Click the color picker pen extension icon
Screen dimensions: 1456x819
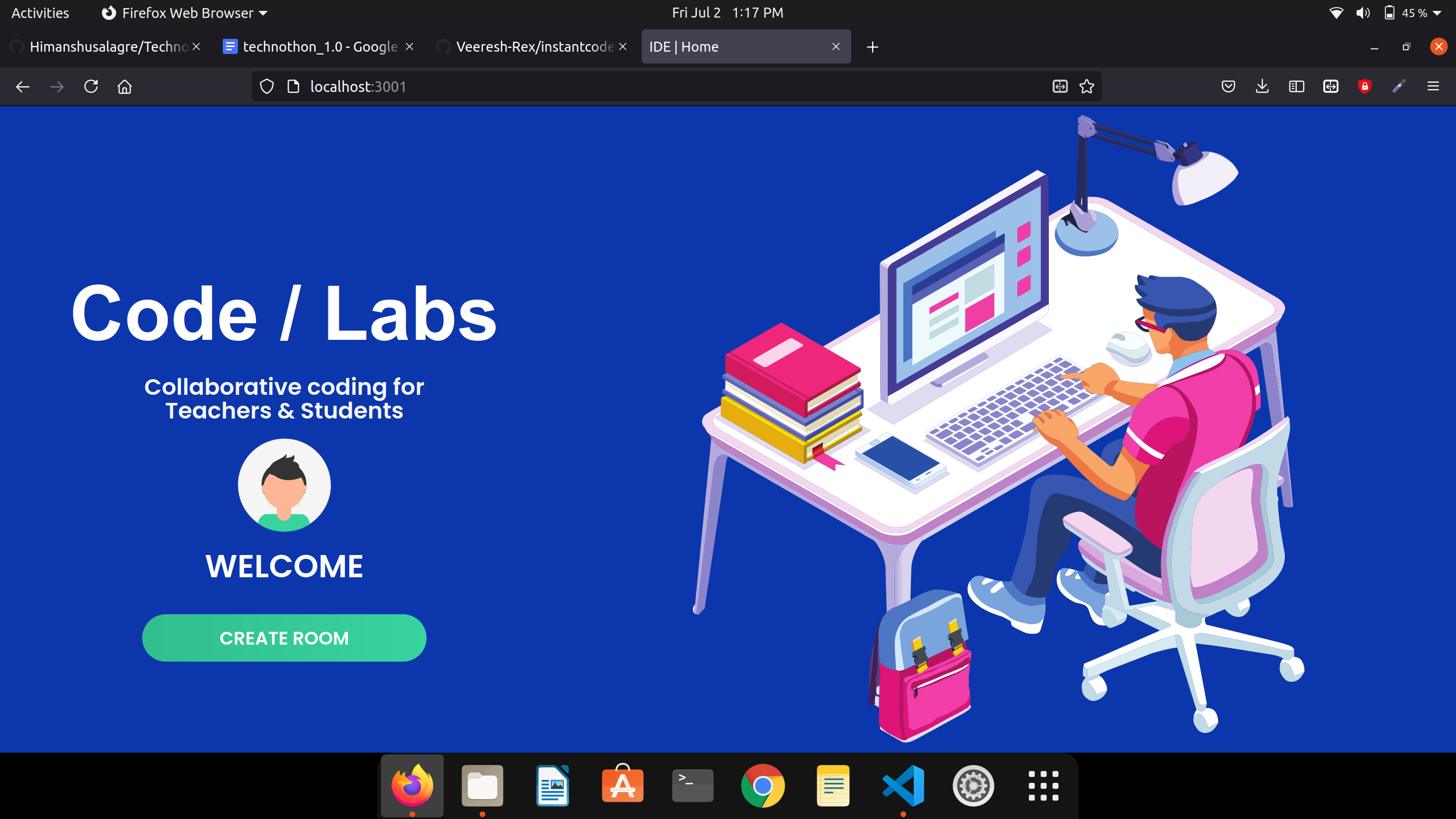pyautogui.click(x=1399, y=86)
